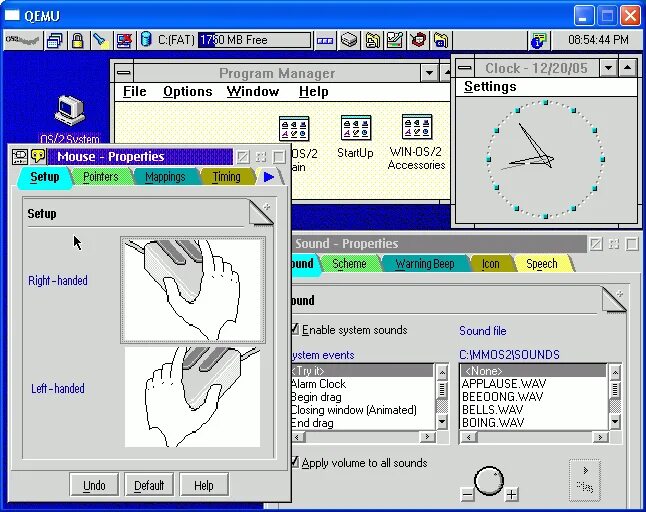Click the flashlight Find Objects icon
The image size is (646, 512).
tap(100, 40)
